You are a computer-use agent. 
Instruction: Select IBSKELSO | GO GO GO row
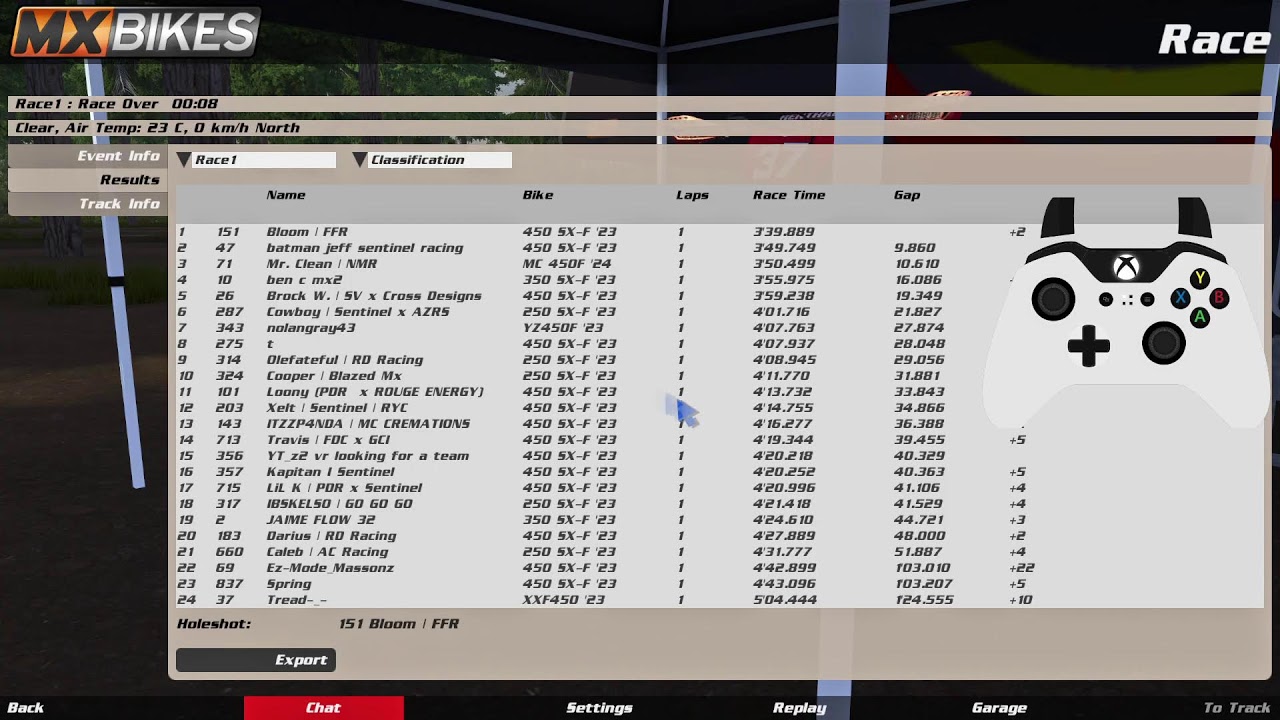[720, 504]
